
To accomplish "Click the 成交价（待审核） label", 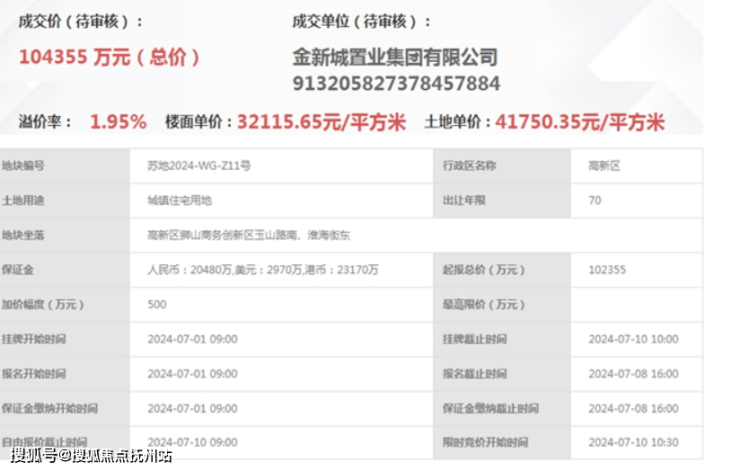I will tap(80, 22).
